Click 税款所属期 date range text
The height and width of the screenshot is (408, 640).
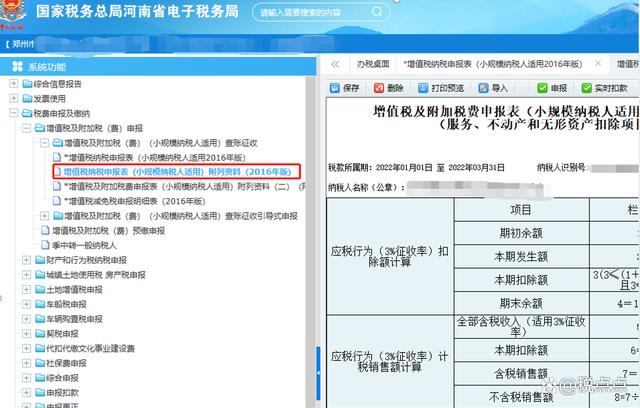416,167
